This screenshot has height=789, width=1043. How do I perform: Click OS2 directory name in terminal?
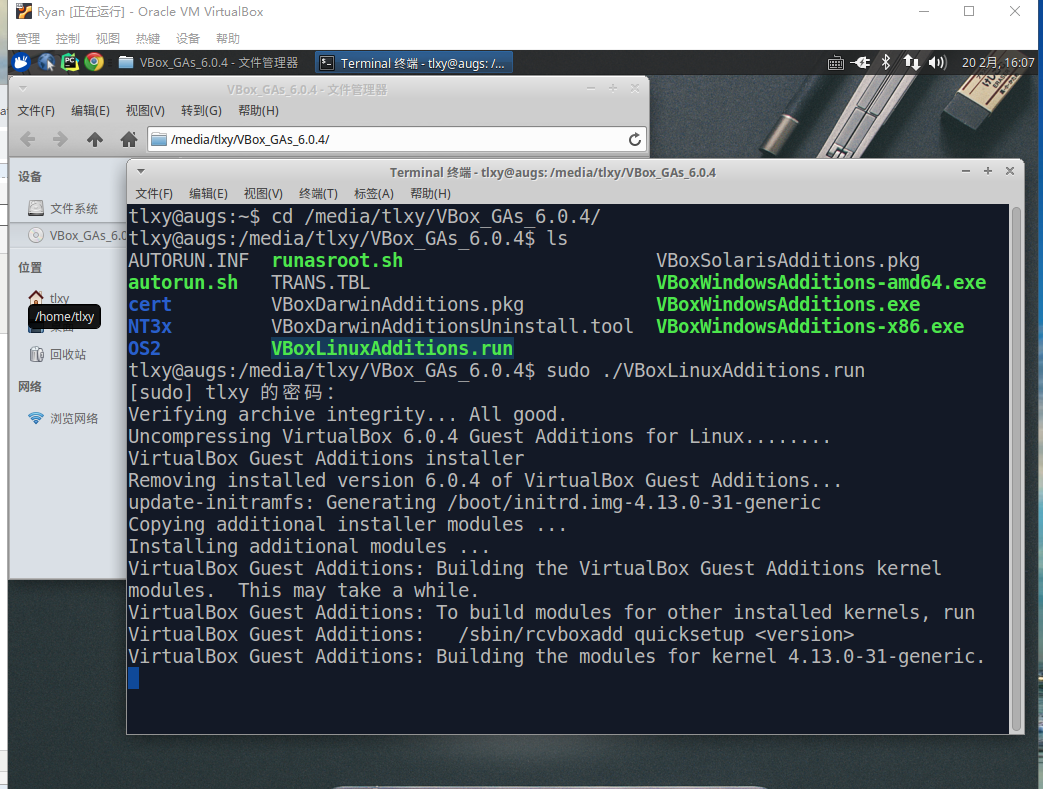(x=144, y=348)
